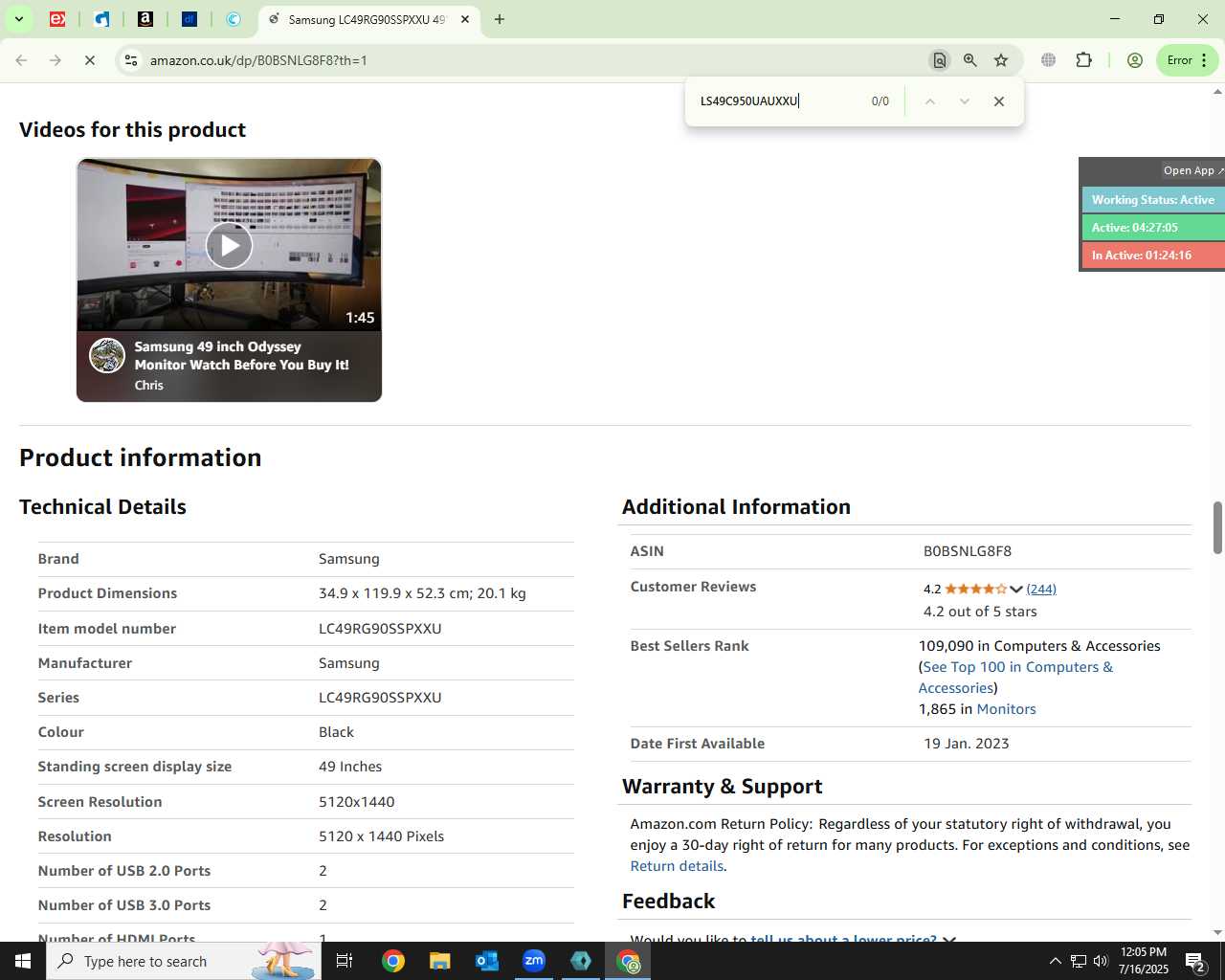This screenshot has width=1225, height=980.
Task: Go back to the previous page
Action: pos(21,60)
